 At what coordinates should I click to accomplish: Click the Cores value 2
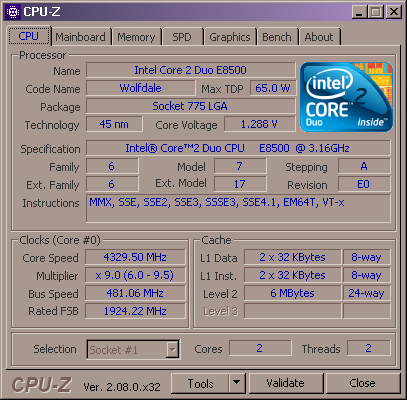tap(260, 348)
